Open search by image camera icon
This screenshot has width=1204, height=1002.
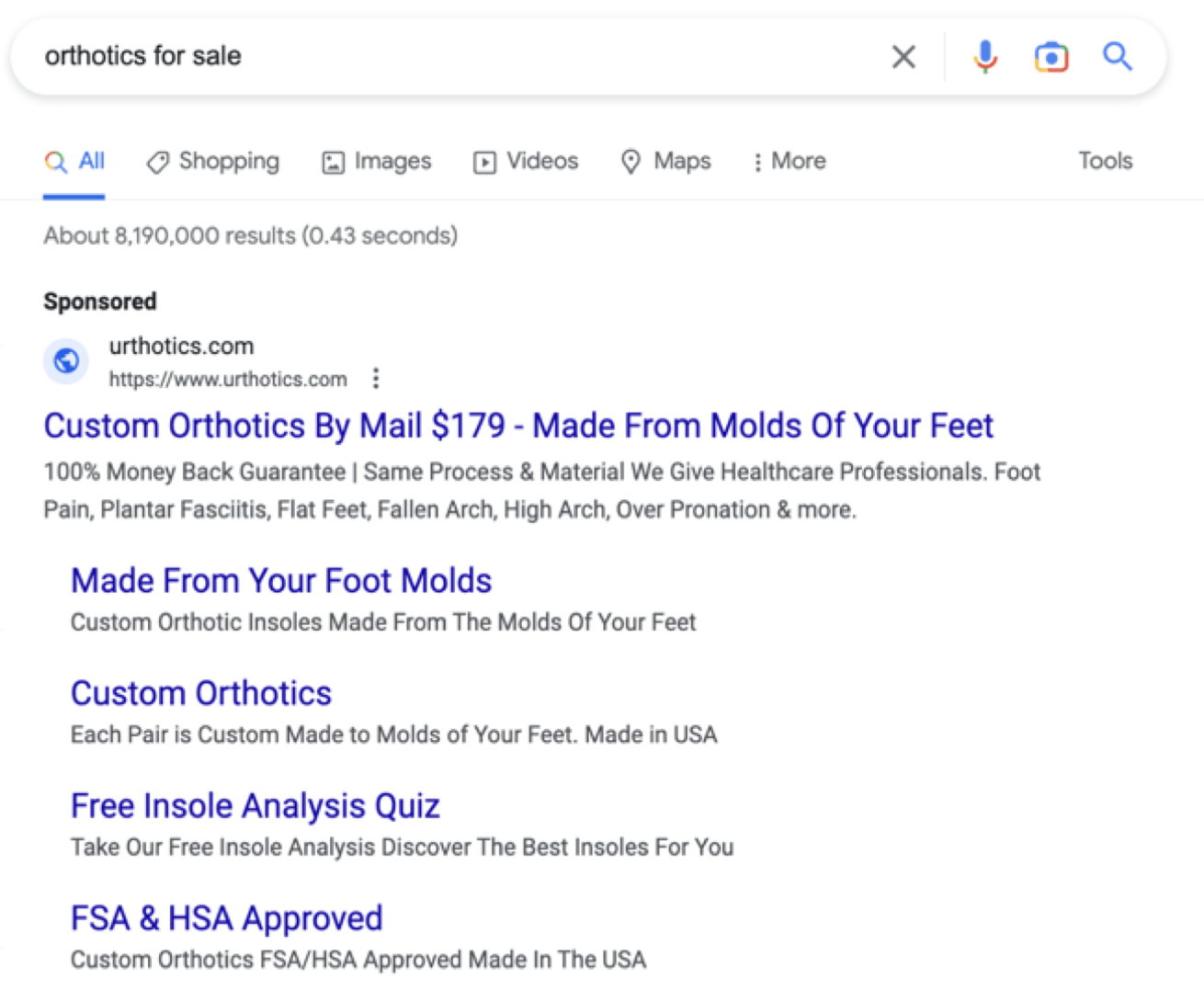[x=1051, y=57]
